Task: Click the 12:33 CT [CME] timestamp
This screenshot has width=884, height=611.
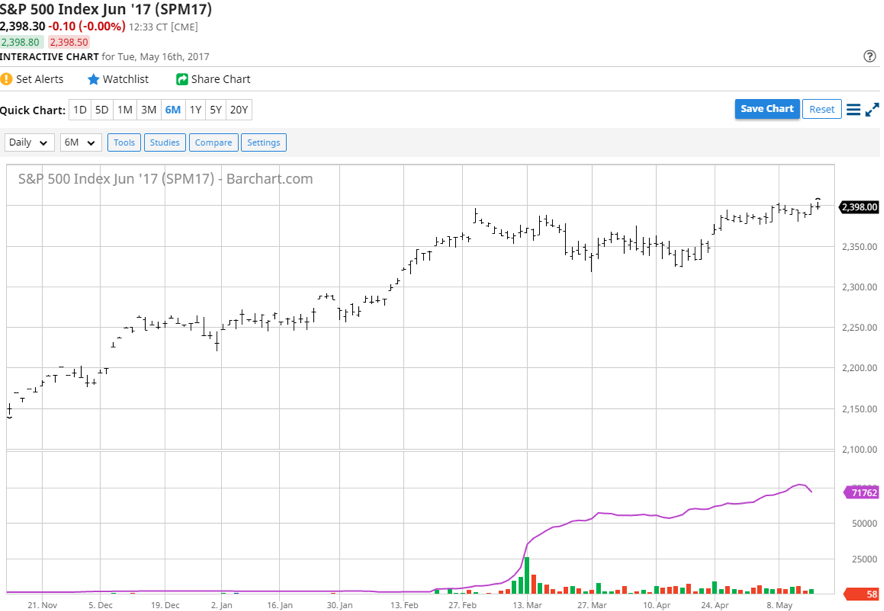Action: tap(163, 27)
